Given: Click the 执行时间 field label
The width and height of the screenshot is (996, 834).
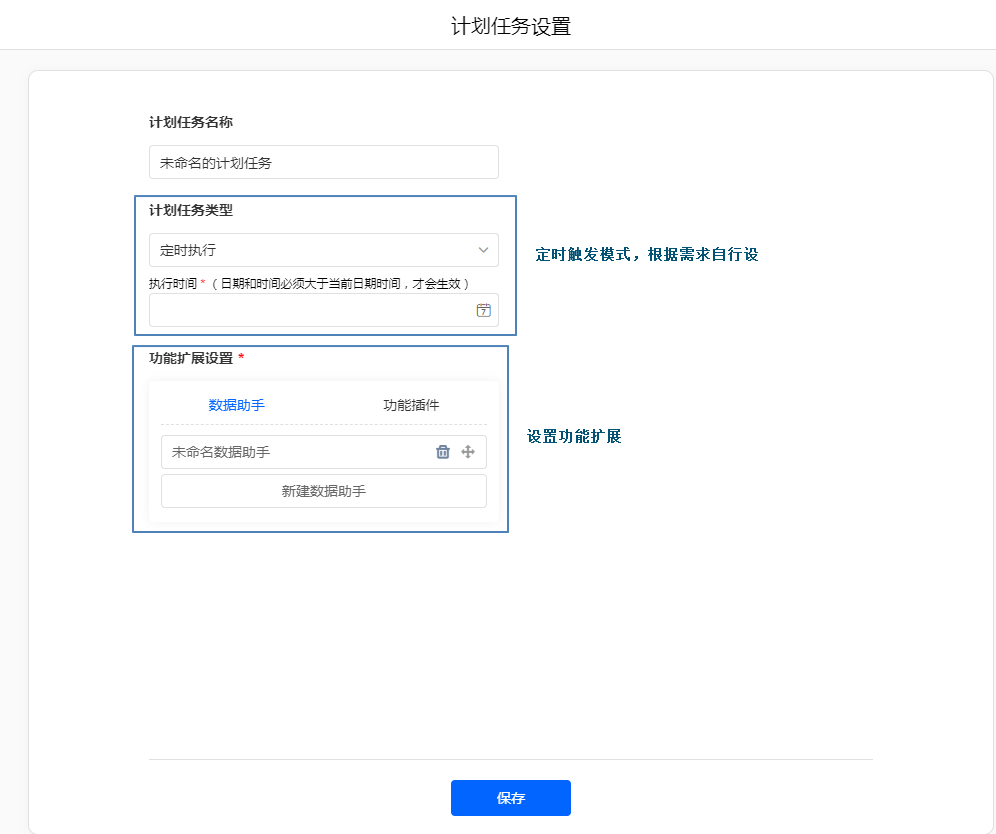Looking at the screenshot, I should pyautogui.click(x=173, y=283).
